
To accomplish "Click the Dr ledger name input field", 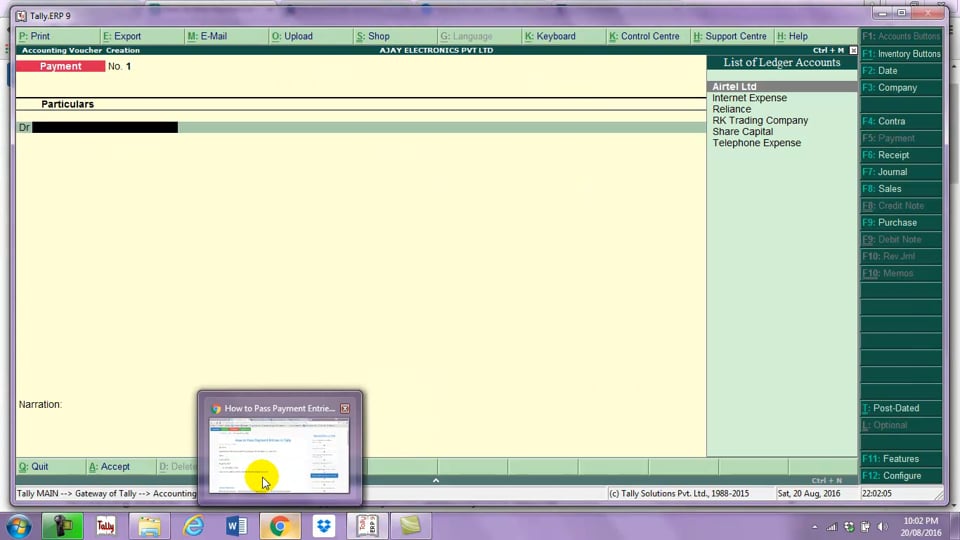I will pos(105,127).
